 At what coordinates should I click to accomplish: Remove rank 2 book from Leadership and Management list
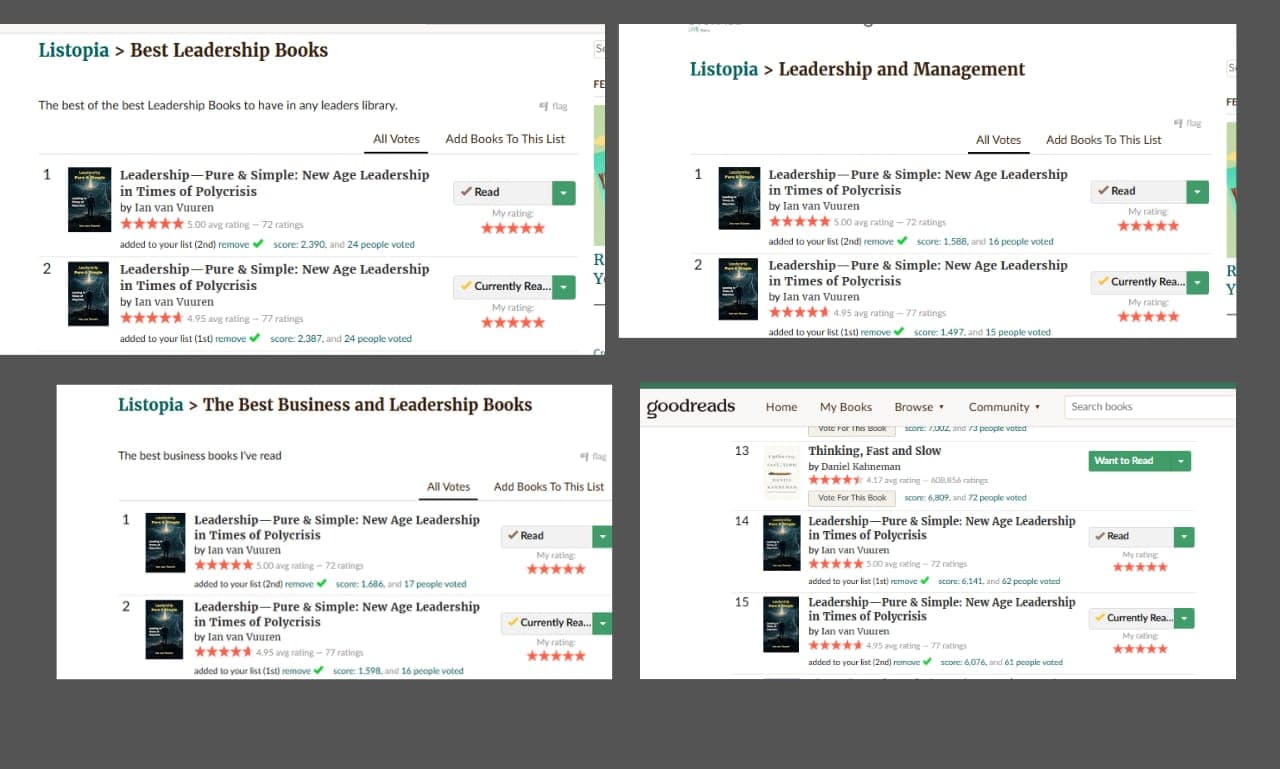876,332
